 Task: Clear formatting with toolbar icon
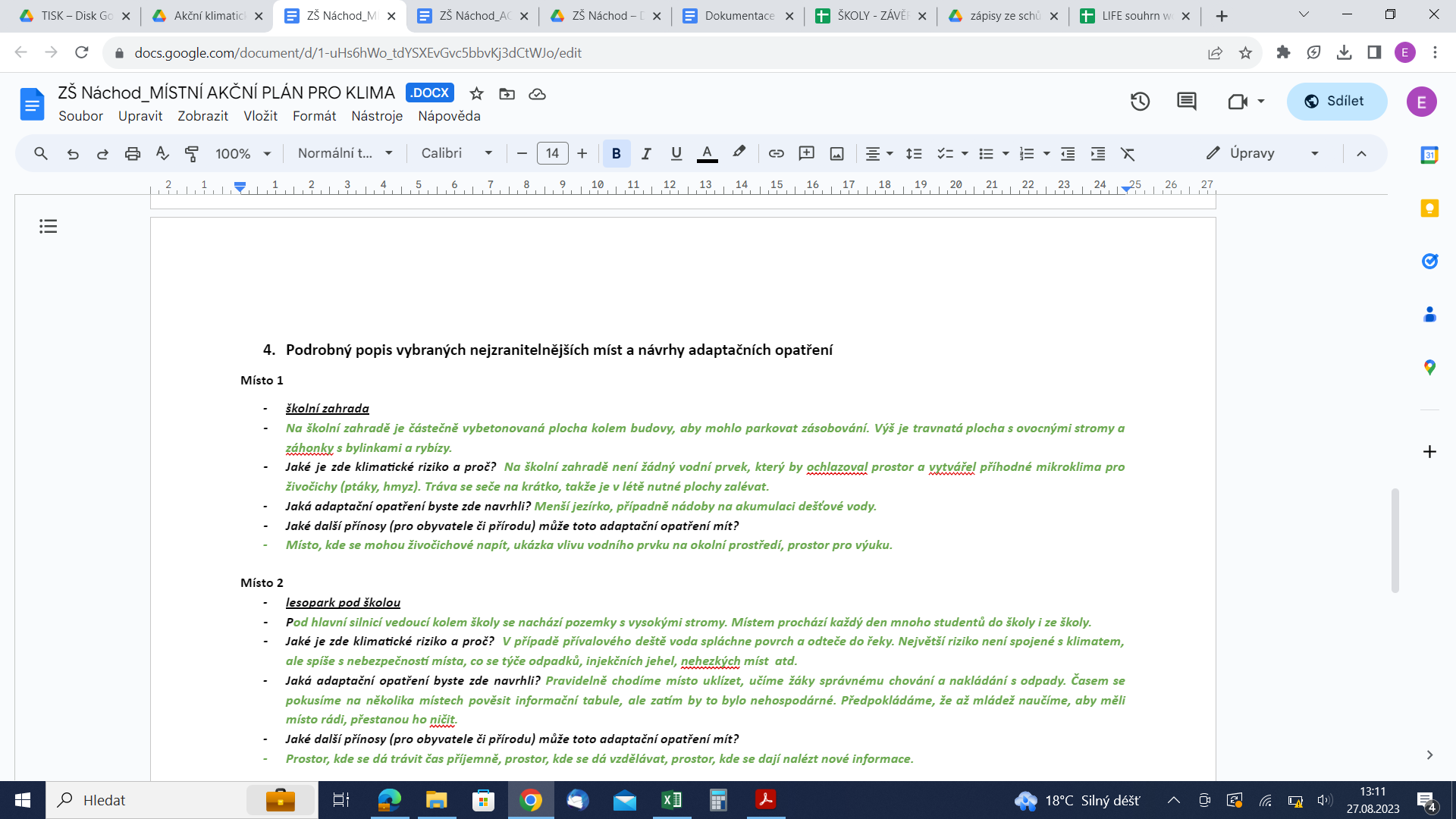pos(1128,154)
